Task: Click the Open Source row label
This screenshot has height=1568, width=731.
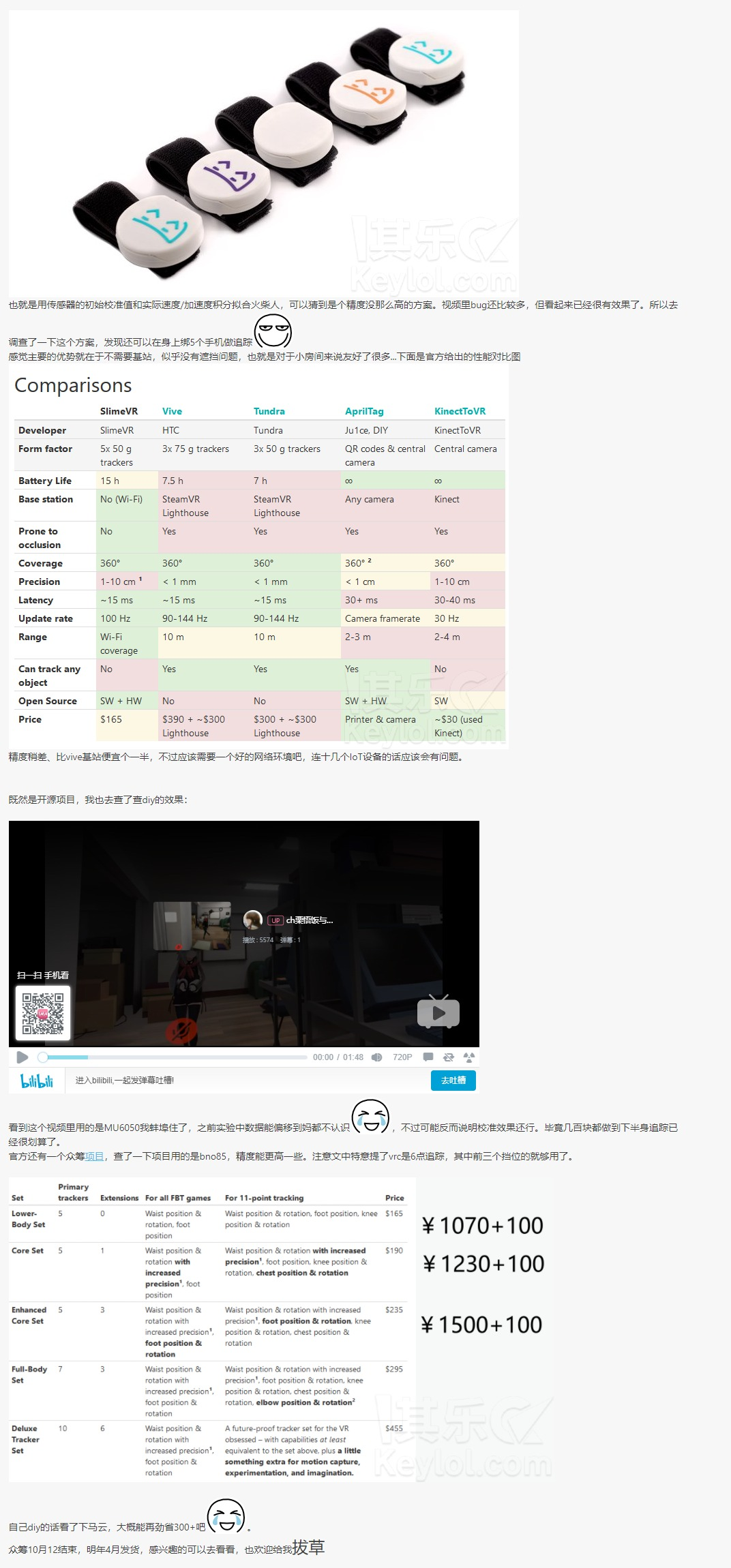Action: pyautogui.click(x=48, y=701)
